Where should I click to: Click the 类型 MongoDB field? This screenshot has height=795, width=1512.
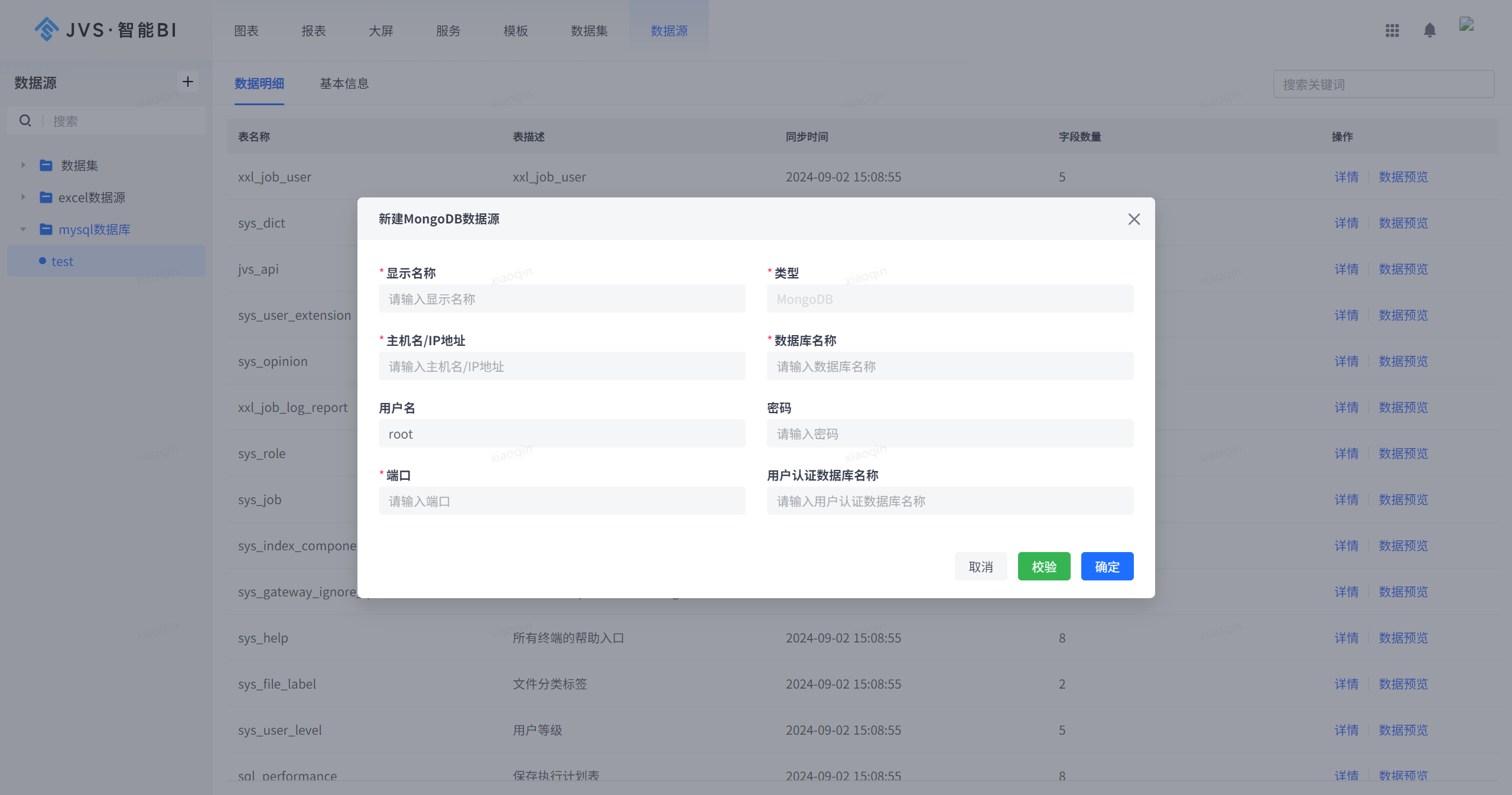coord(950,298)
